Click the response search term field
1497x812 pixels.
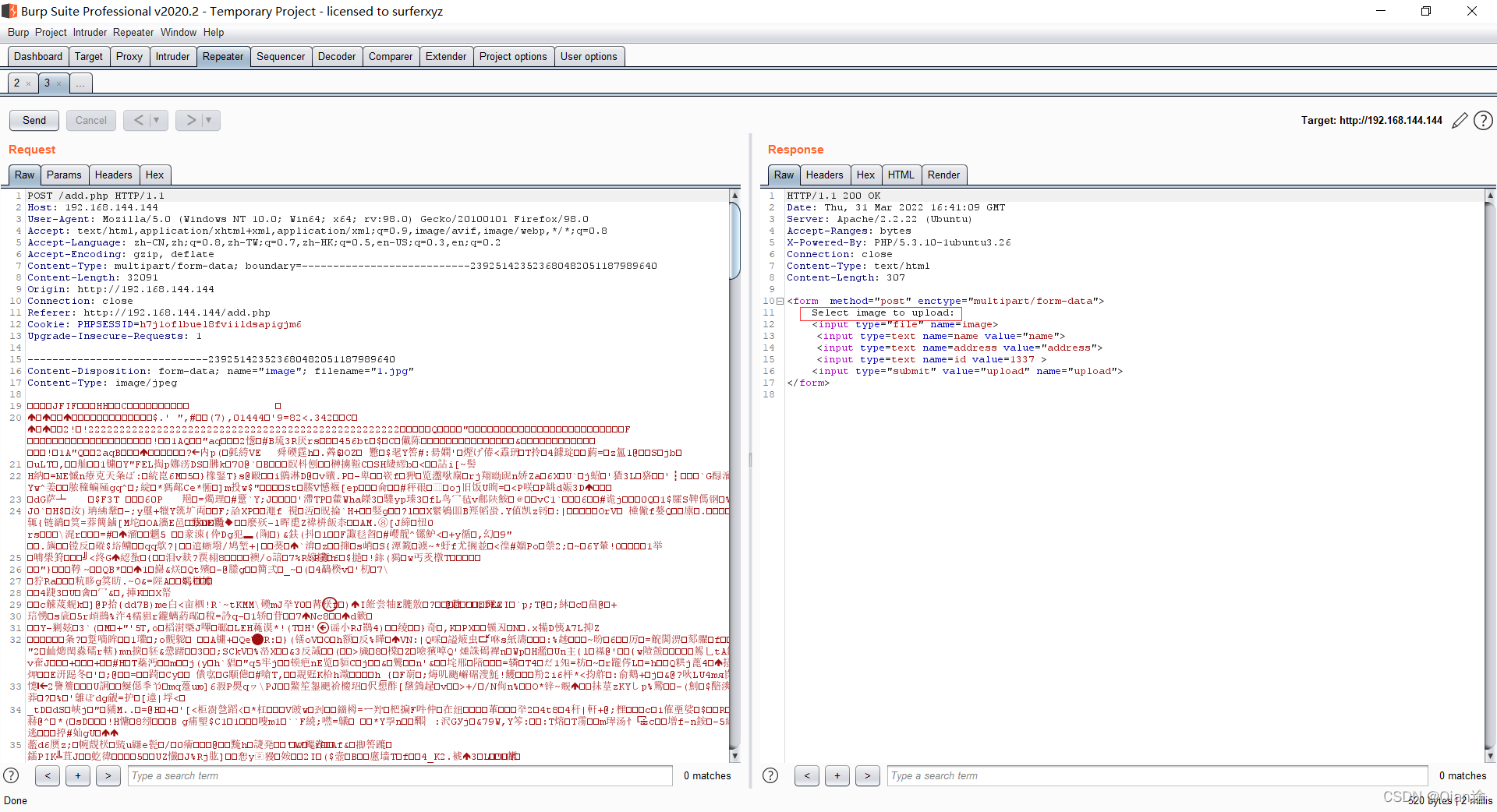coord(1158,775)
